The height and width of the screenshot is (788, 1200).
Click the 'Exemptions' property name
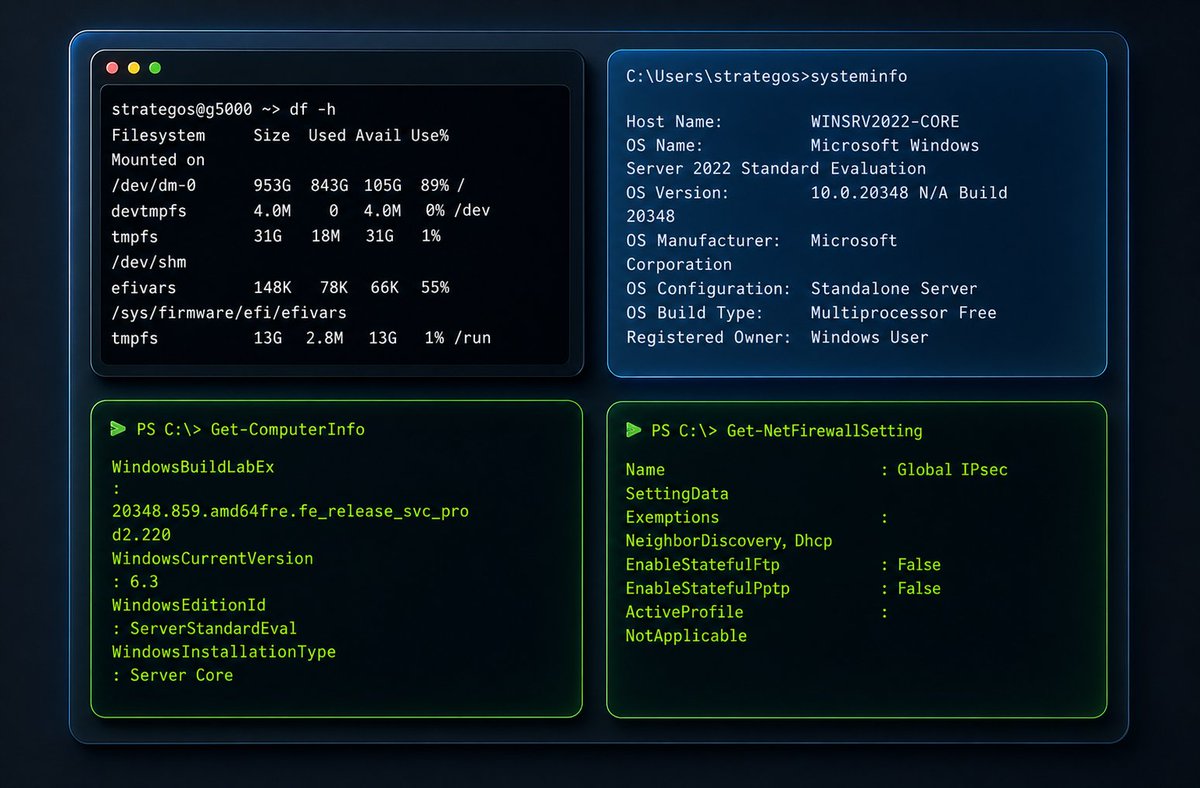(672, 517)
